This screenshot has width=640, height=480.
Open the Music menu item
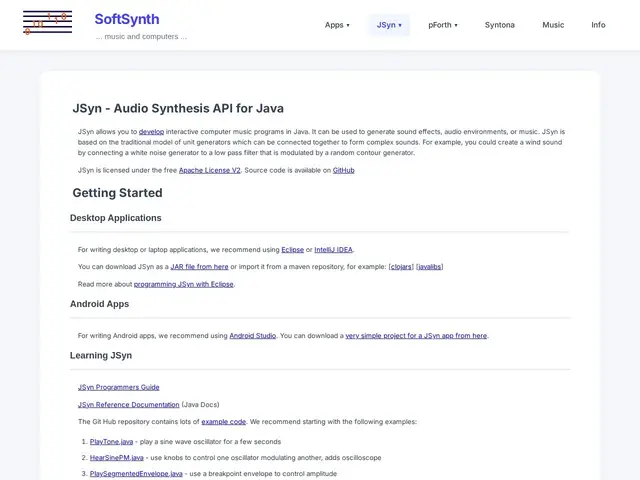[553, 25]
